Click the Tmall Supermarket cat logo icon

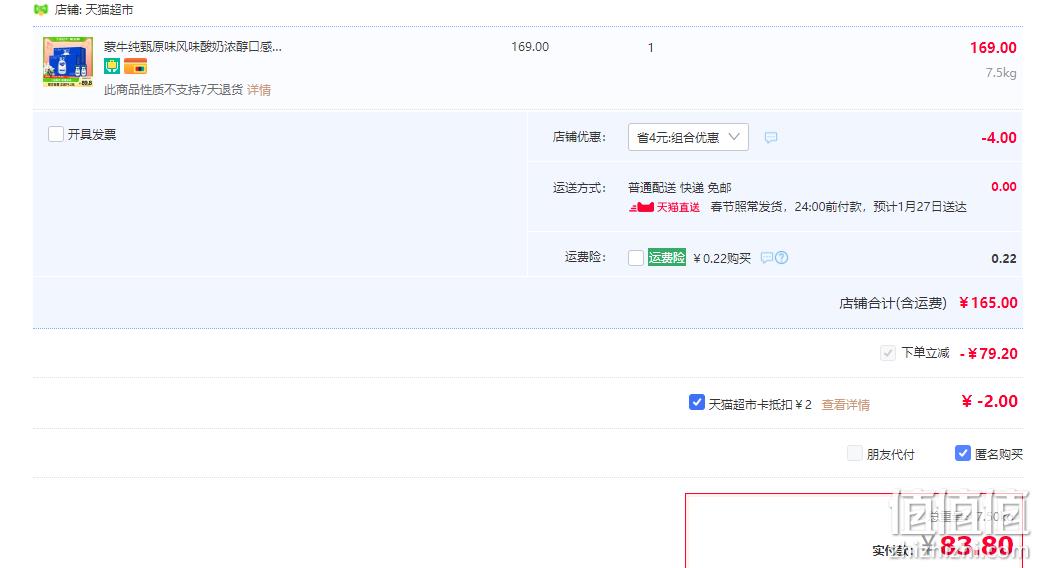click(x=40, y=9)
